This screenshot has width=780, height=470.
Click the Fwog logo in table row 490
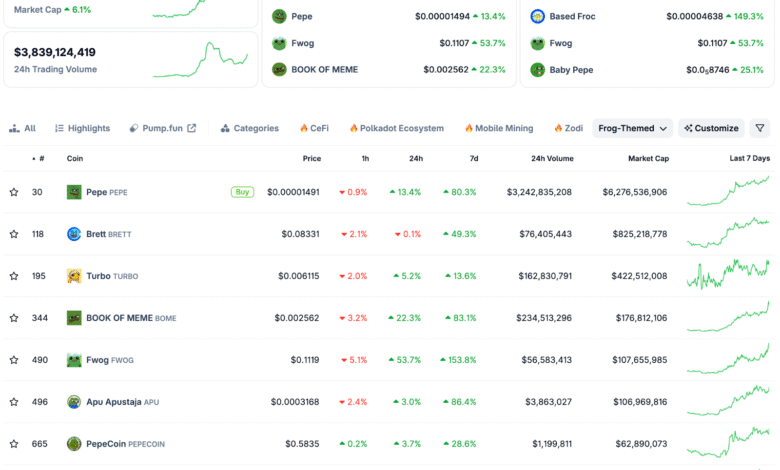click(x=74, y=360)
